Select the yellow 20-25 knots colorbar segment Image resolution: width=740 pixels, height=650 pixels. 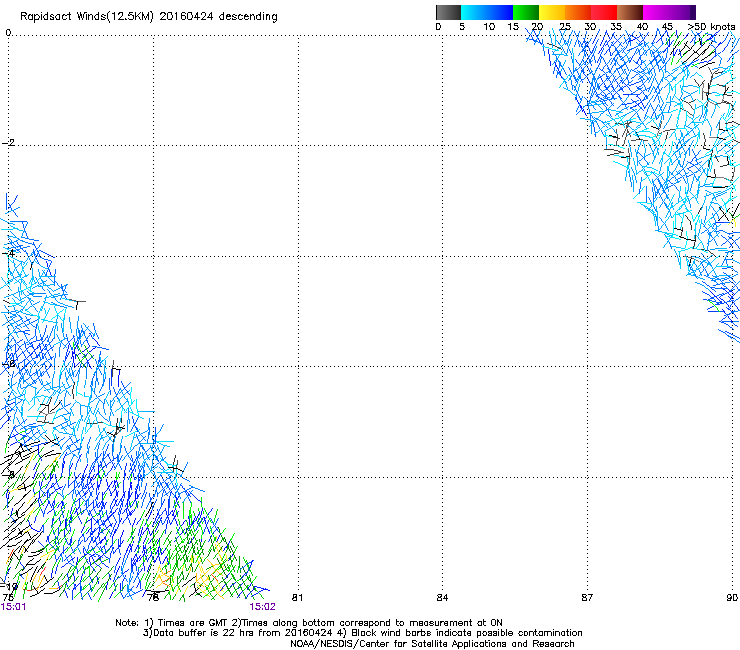(x=552, y=12)
